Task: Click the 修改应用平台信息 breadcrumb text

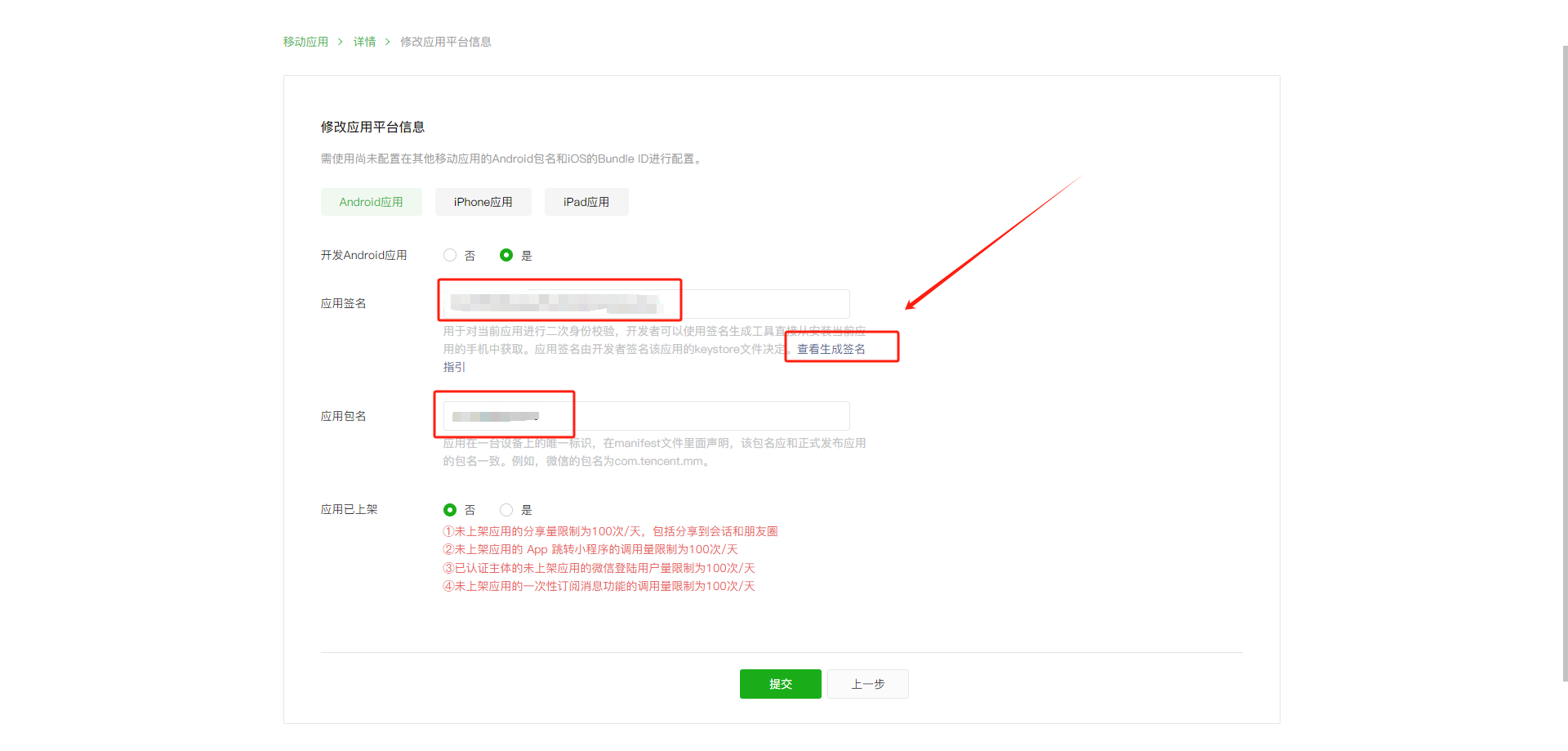Action: (x=446, y=42)
